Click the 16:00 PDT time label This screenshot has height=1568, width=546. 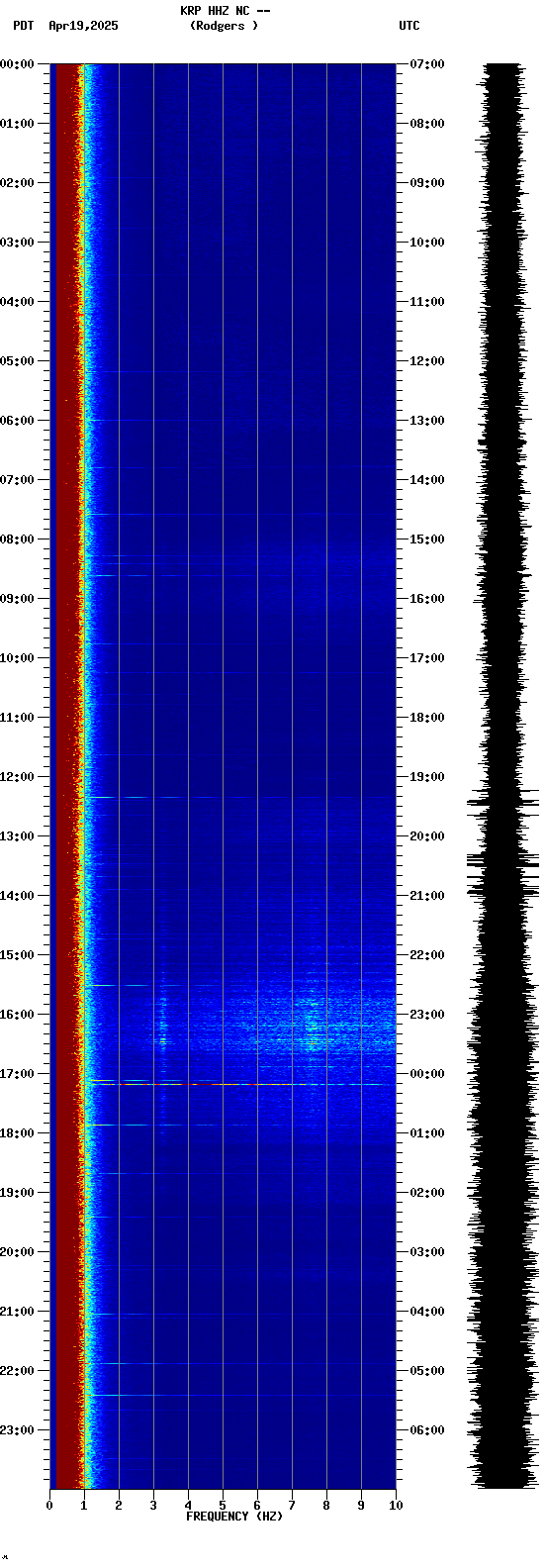point(17,1015)
